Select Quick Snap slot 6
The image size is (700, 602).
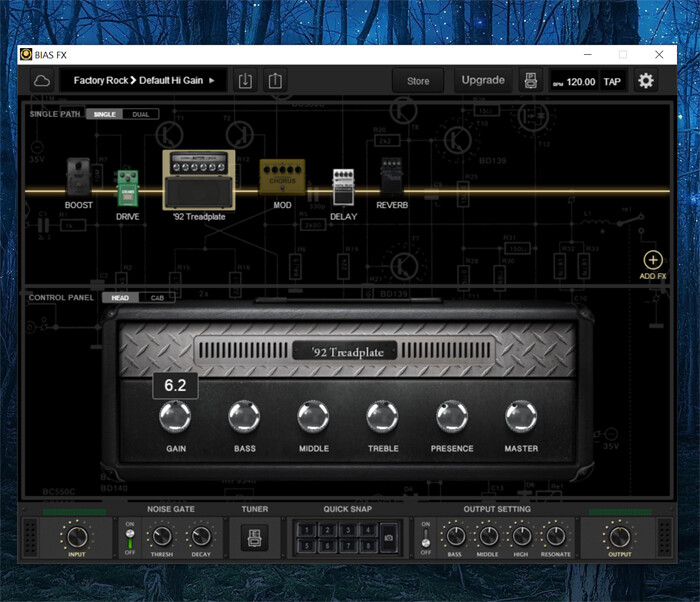(327, 546)
